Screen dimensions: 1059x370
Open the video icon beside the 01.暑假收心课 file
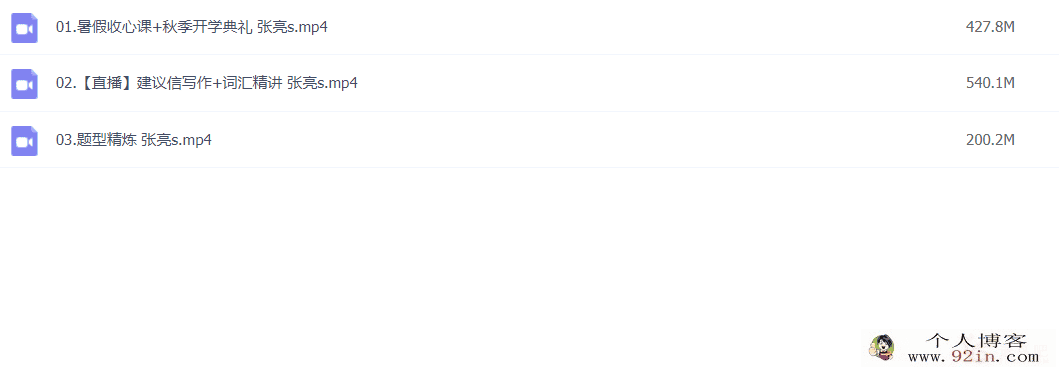24,28
